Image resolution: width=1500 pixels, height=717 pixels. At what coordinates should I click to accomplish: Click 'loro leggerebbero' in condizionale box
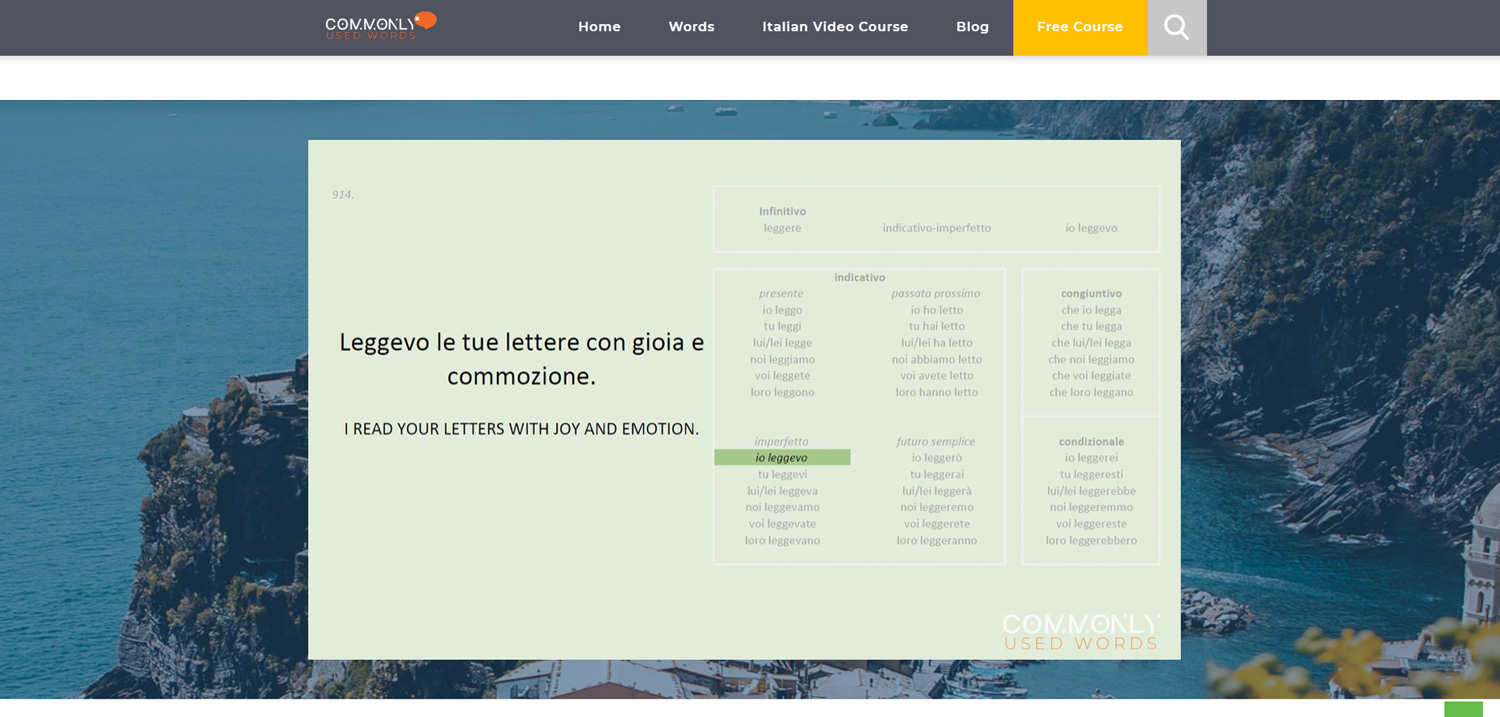[x=1091, y=540]
